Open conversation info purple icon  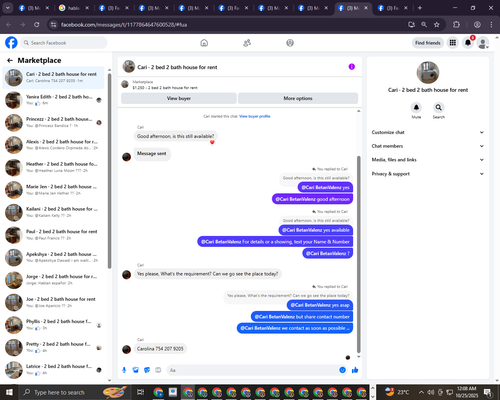[352, 67]
